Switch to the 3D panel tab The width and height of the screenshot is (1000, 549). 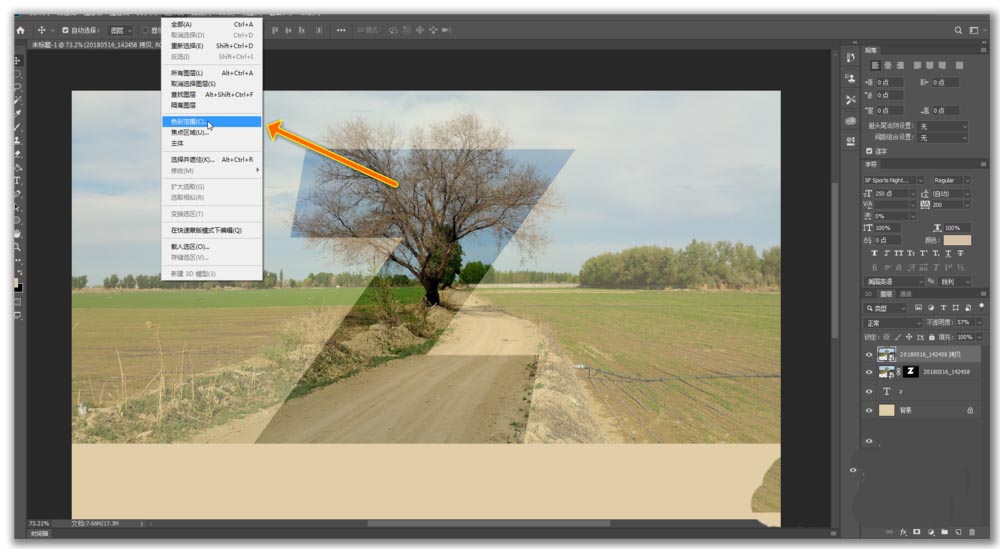pos(868,294)
